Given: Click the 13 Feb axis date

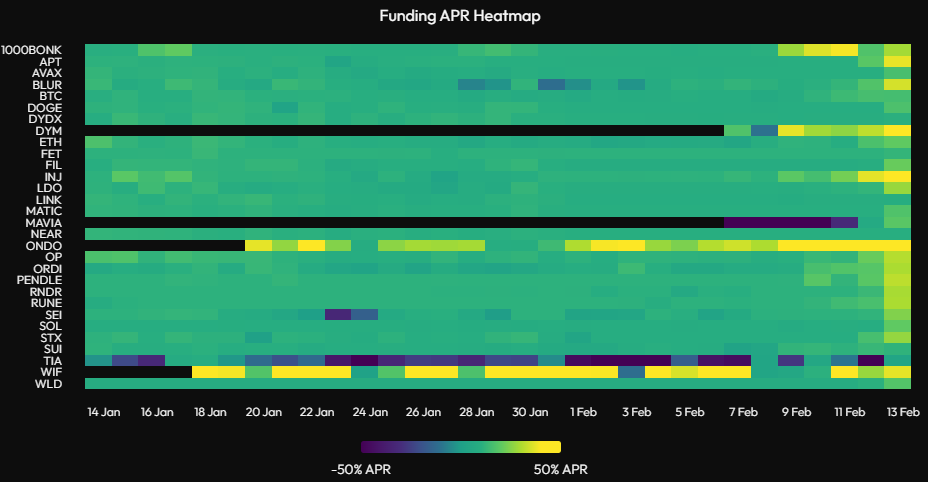Looking at the screenshot, I should (903, 412).
